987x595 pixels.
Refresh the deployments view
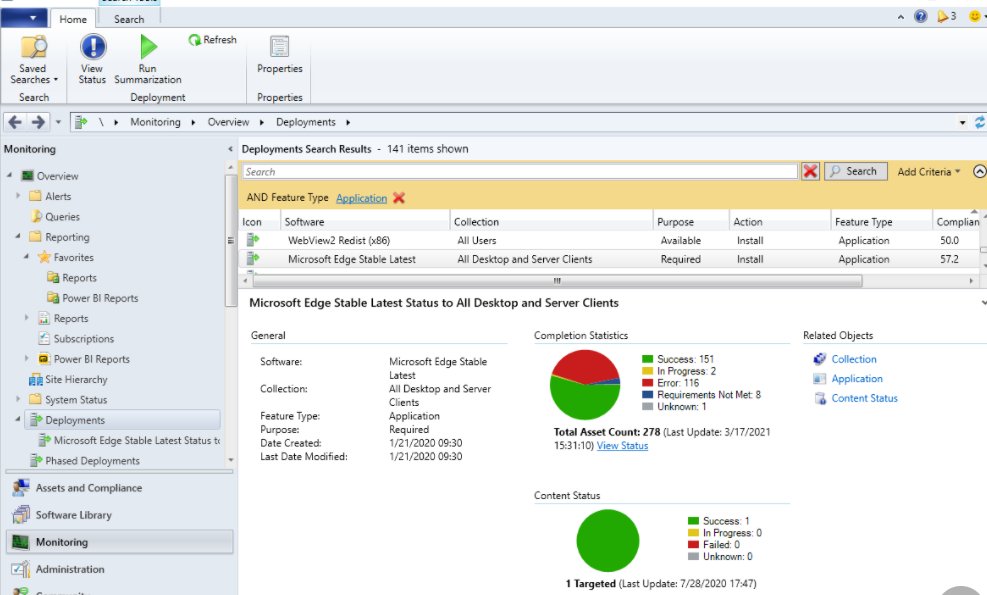tap(213, 40)
